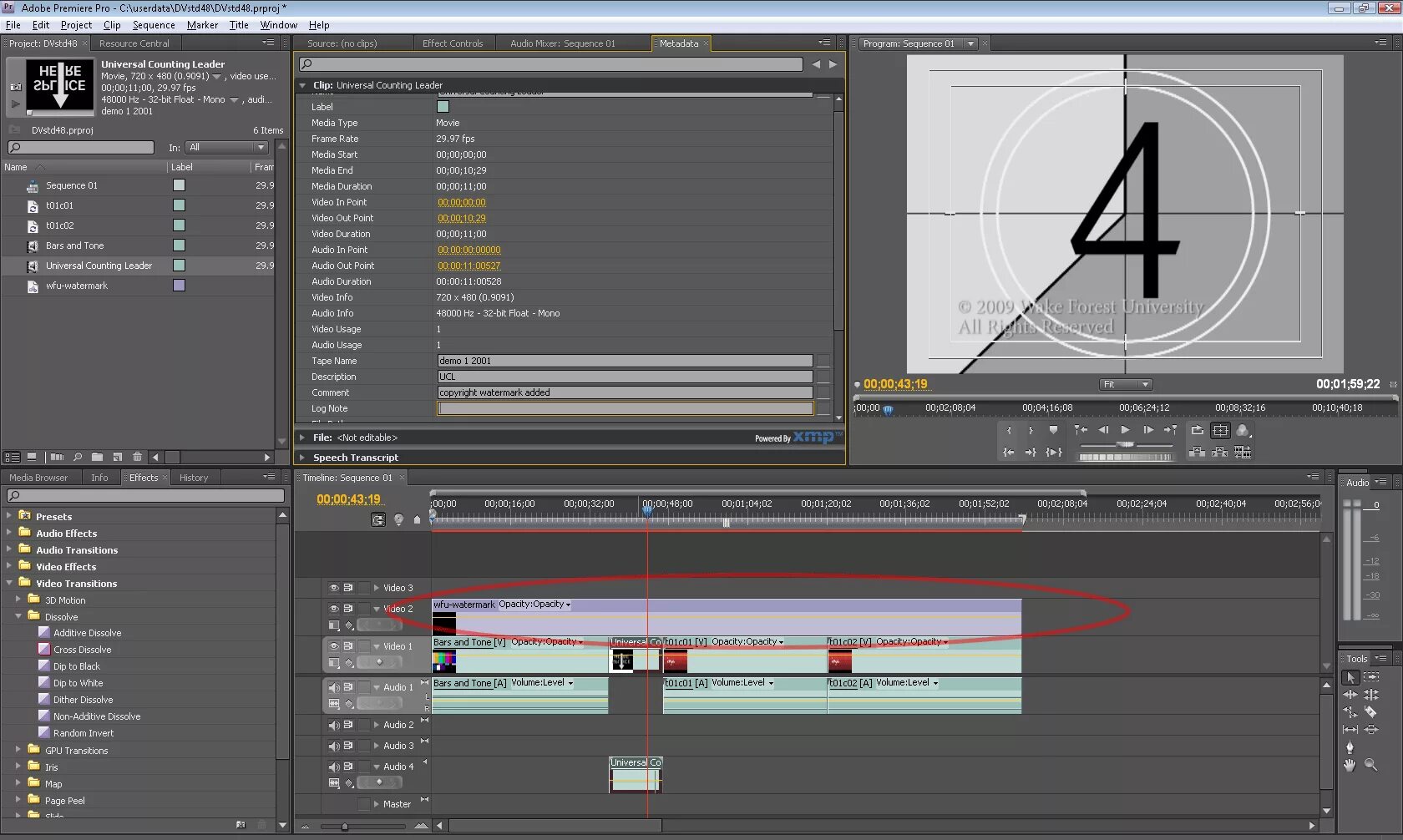Expand the File: Not editable section
Viewport: 1403px width, 840px height.
pyautogui.click(x=302, y=438)
